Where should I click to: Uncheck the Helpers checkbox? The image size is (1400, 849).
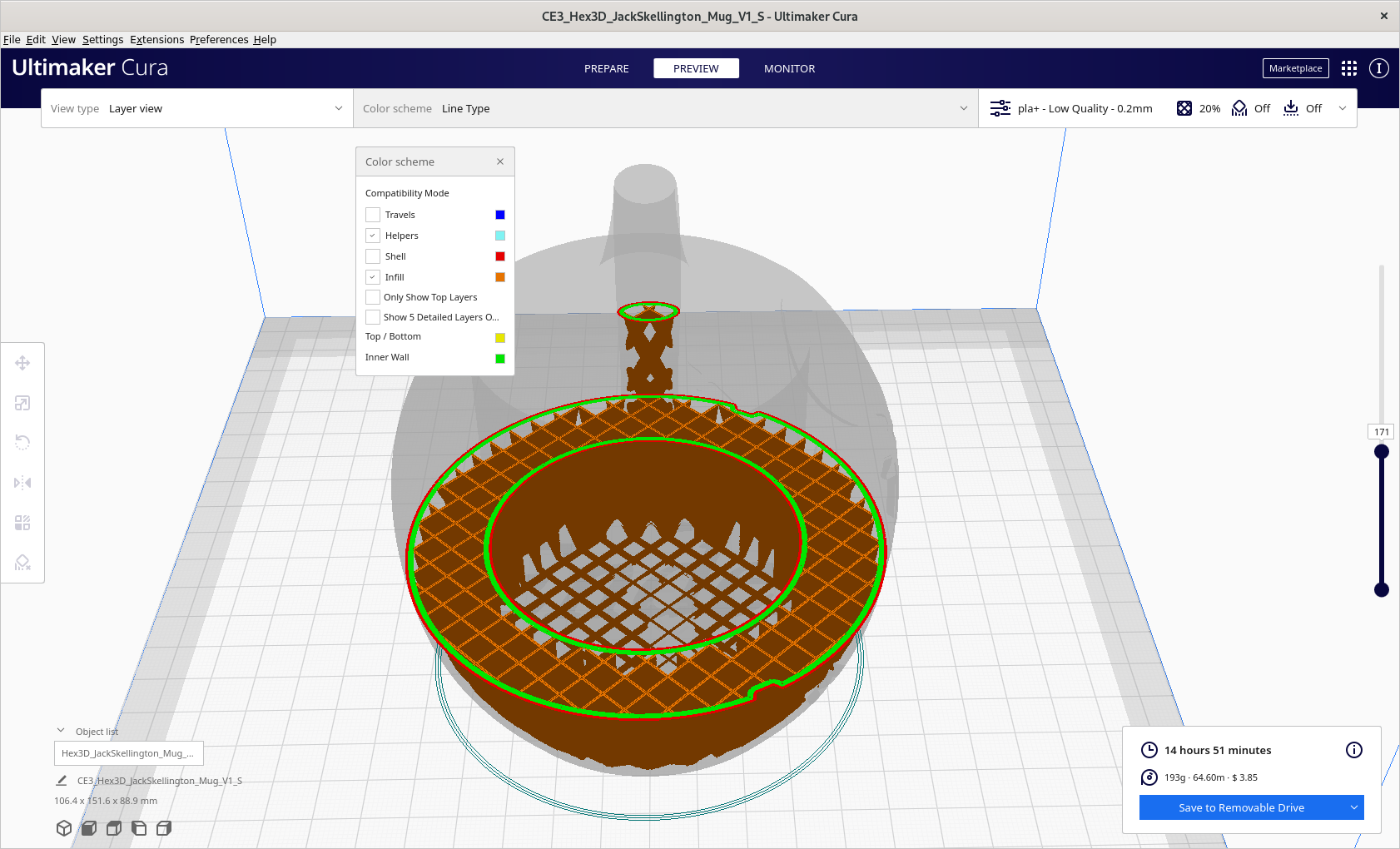coord(373,236)
